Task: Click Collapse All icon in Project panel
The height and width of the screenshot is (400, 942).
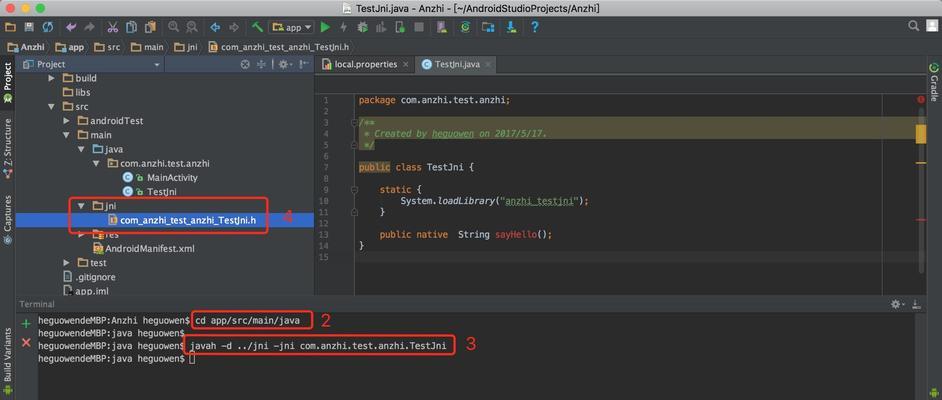Action: (x=261, y=64)
